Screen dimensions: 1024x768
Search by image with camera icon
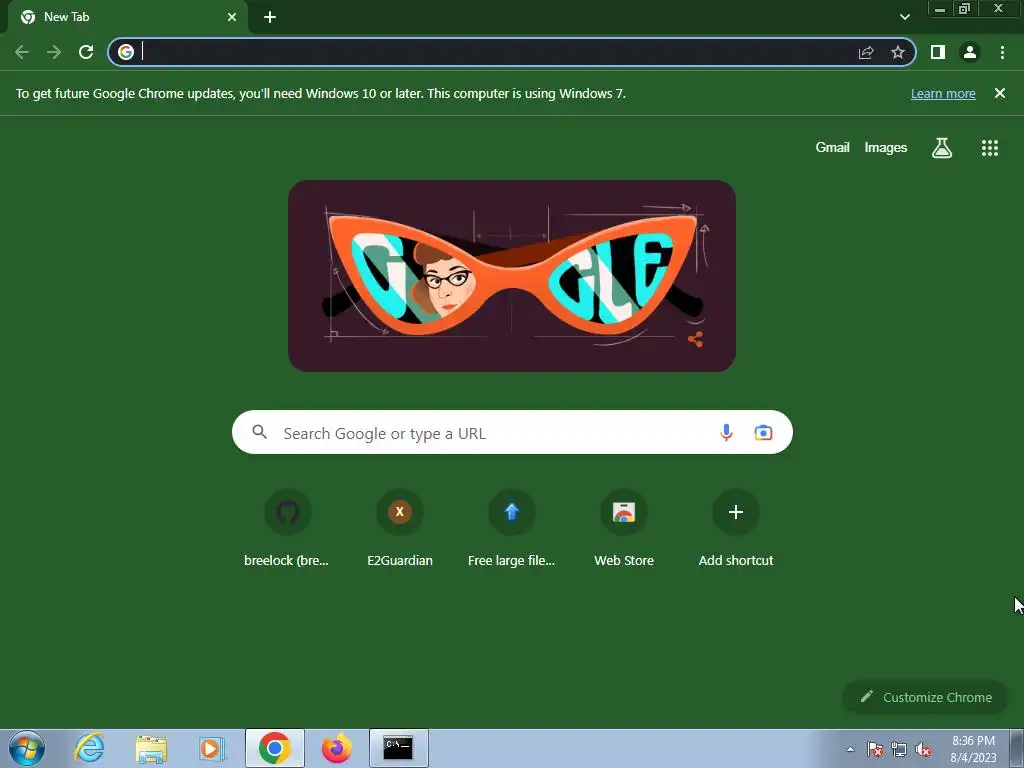763,432
